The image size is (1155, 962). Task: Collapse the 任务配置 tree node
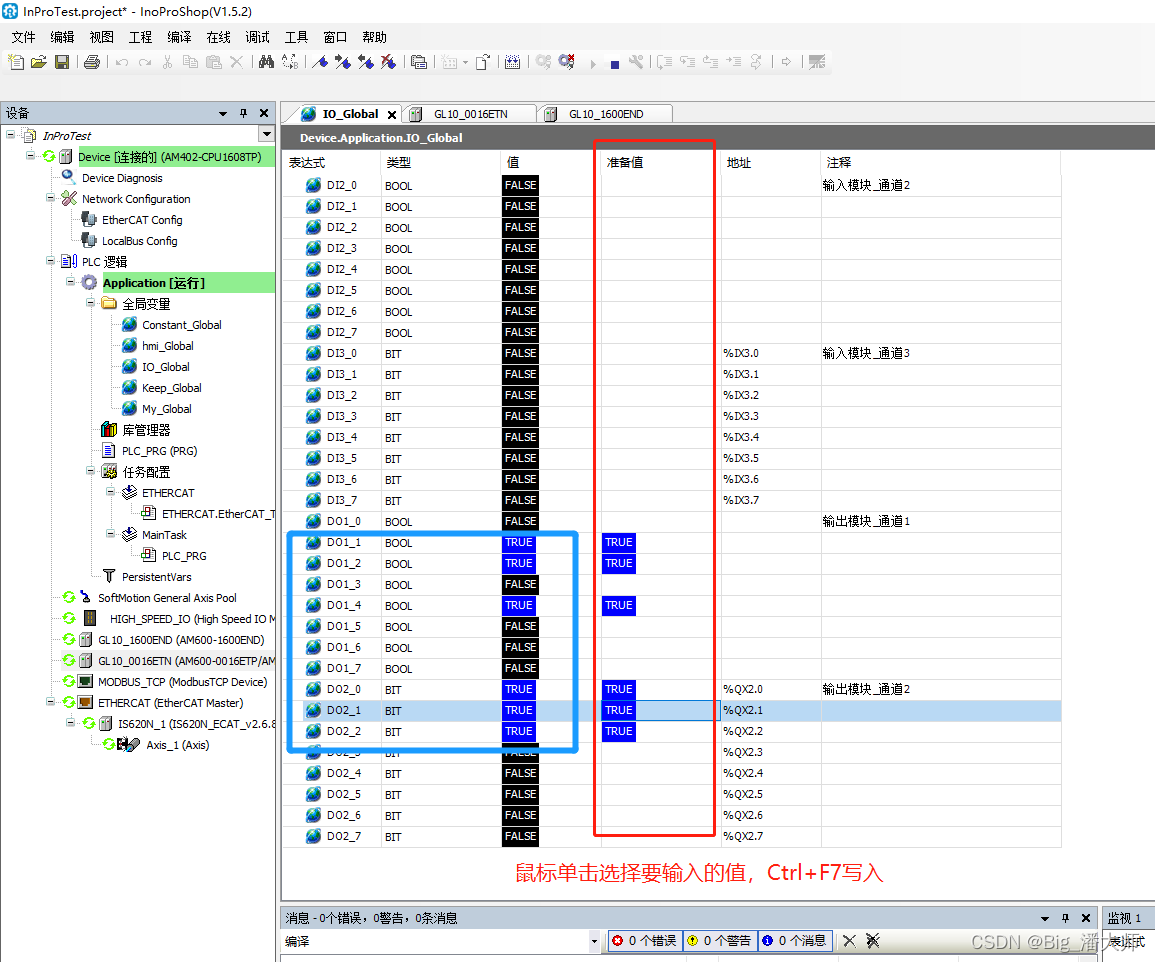pos(90,471)
